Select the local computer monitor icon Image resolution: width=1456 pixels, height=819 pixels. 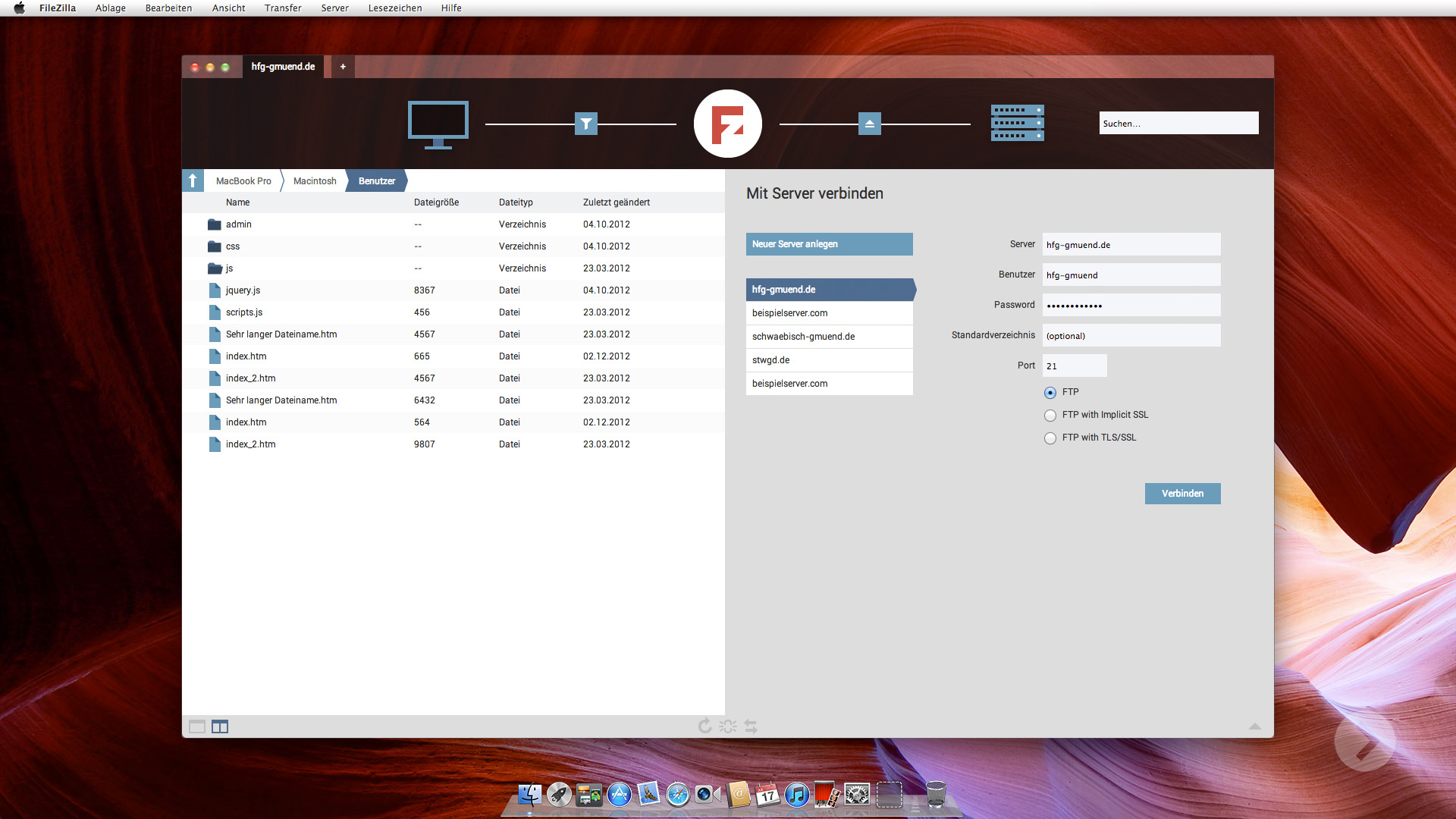tap(438, 124)
